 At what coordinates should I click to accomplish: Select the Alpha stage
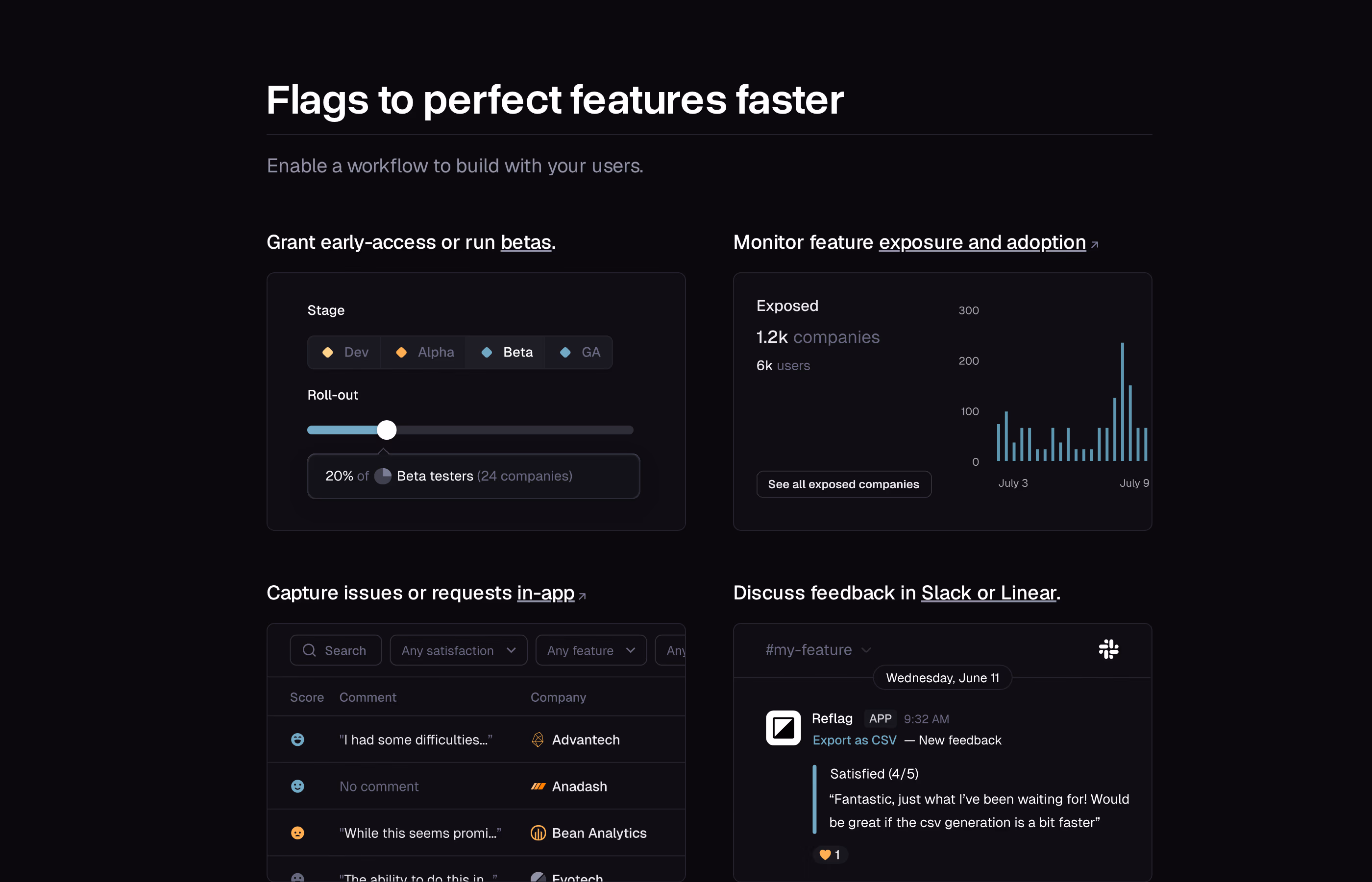tap(424, 352)
